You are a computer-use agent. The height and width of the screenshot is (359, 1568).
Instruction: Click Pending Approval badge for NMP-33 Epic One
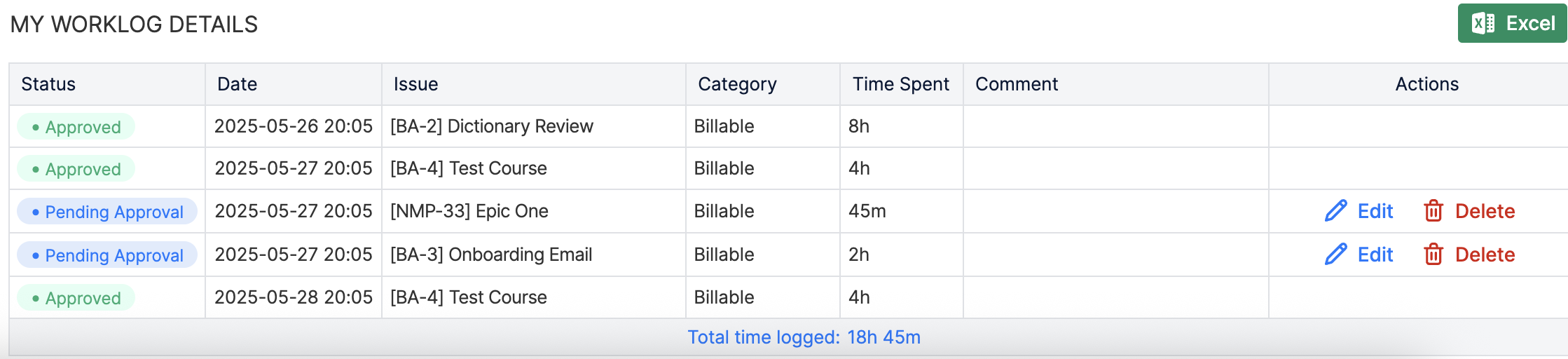(x=107, y=212)
